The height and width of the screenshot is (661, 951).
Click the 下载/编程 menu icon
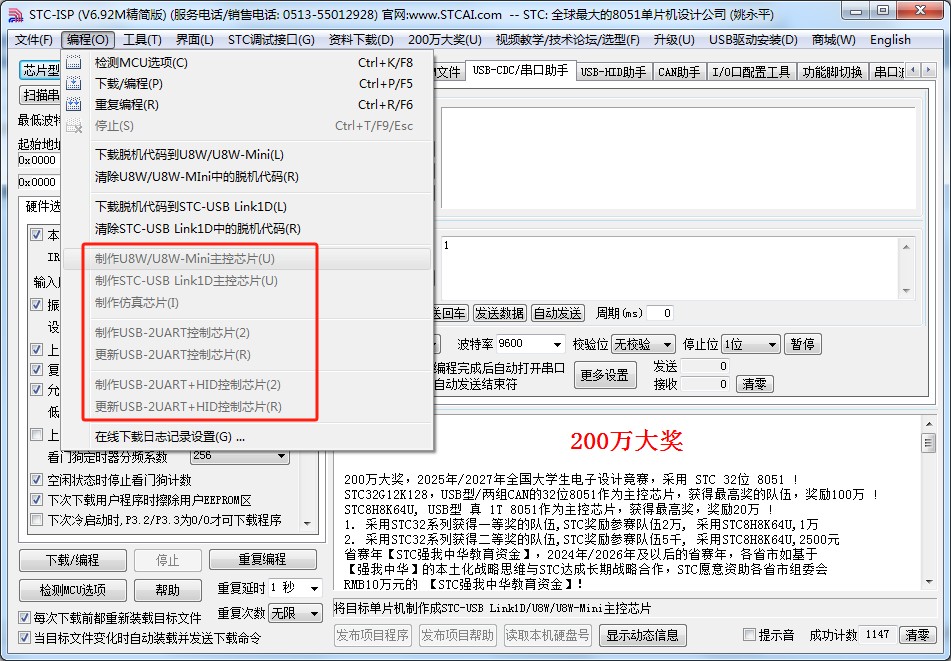[x=74, y=83]
